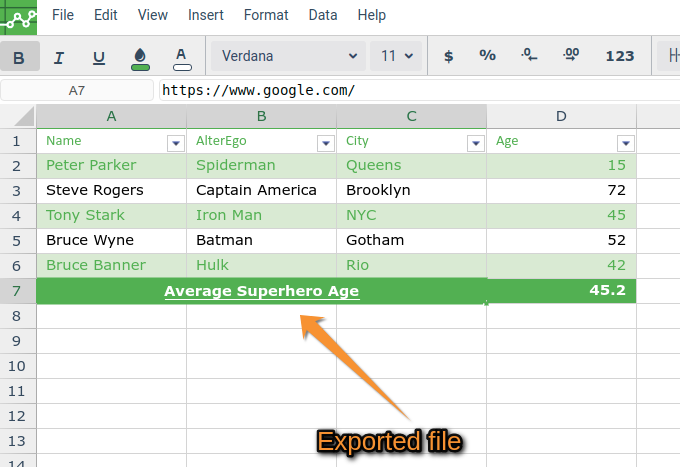Toggle Italic formatting button
This screenshot has width=680, height=467.
(59, 57)
